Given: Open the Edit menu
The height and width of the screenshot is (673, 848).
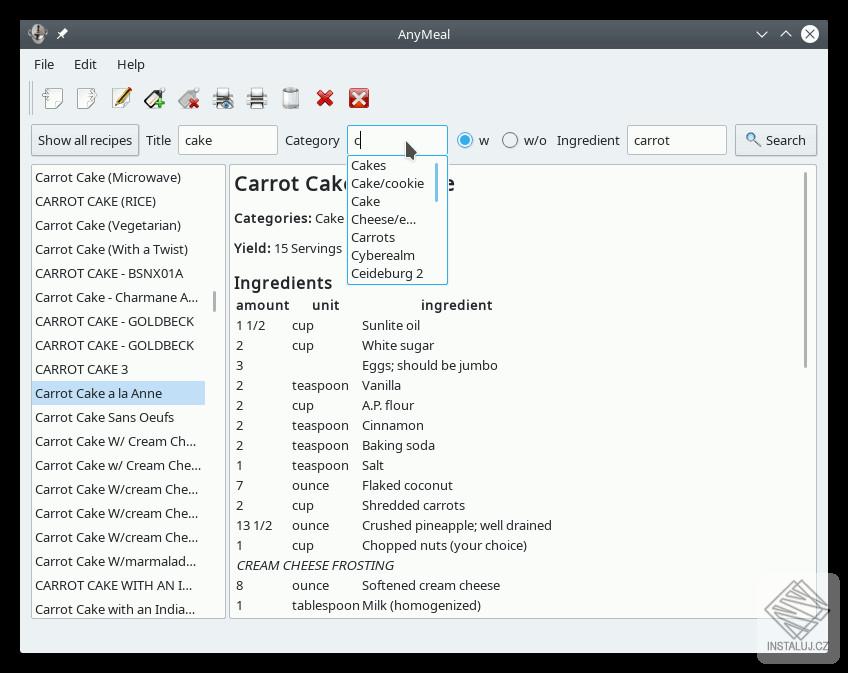Looking at the screenshot, I should click(x=85, y=64).
